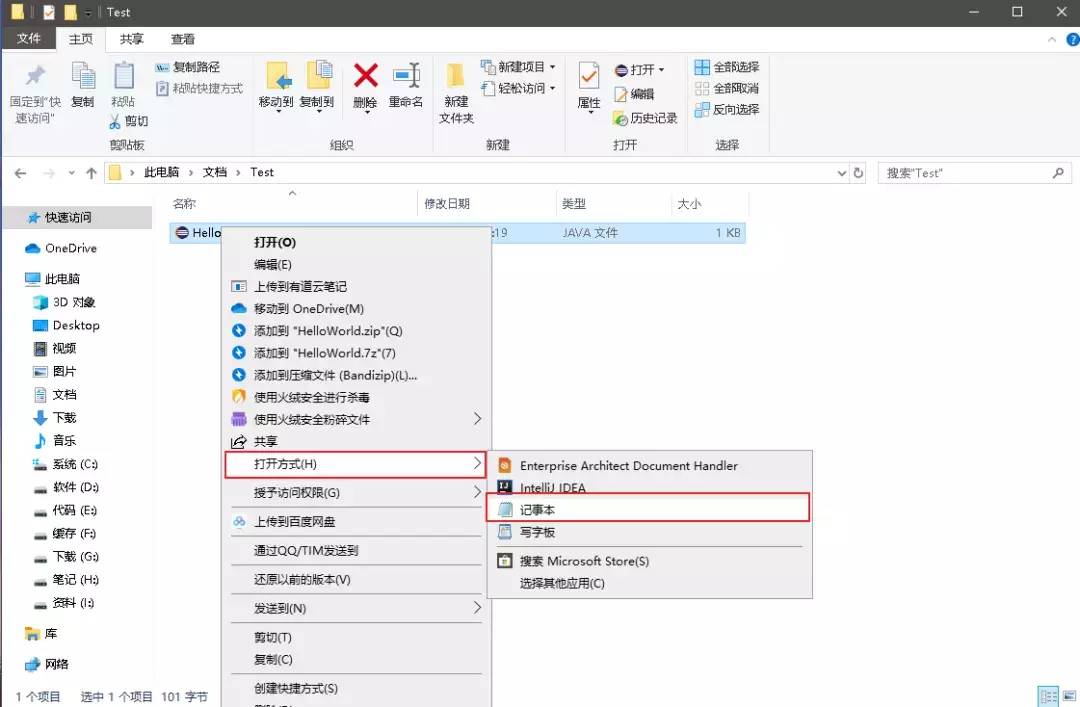1080x707 pixels.
Task: Open the recent locations dropdown arrow
Action: pos(72,173)
